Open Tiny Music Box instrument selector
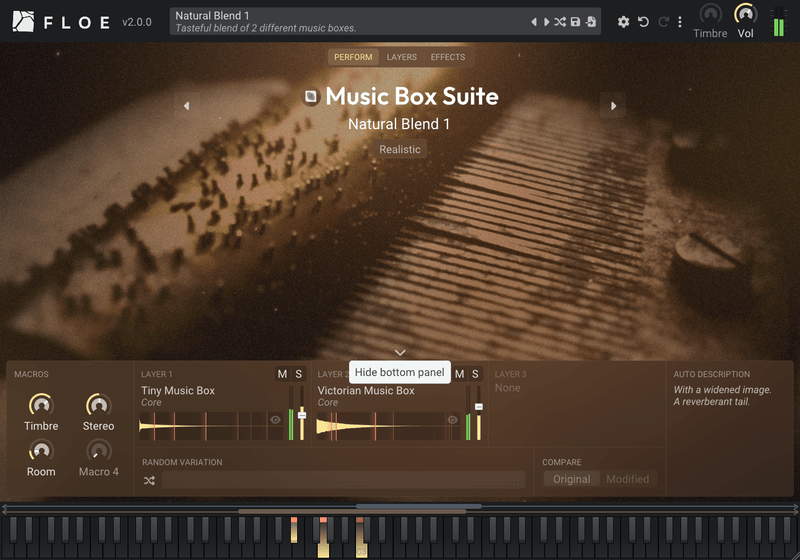 coord(178,391)
